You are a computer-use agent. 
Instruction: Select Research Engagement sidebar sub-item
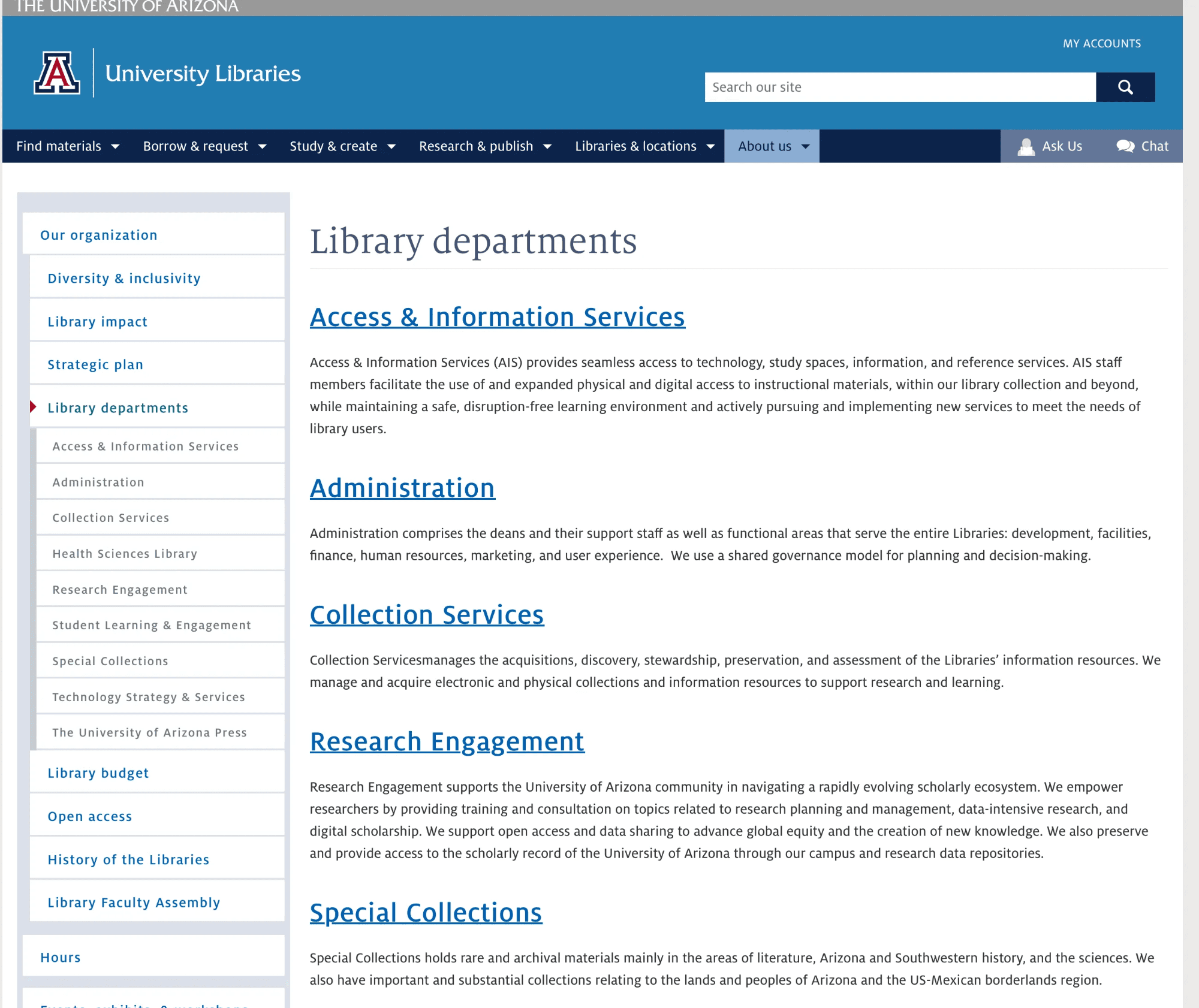point(161,589)
